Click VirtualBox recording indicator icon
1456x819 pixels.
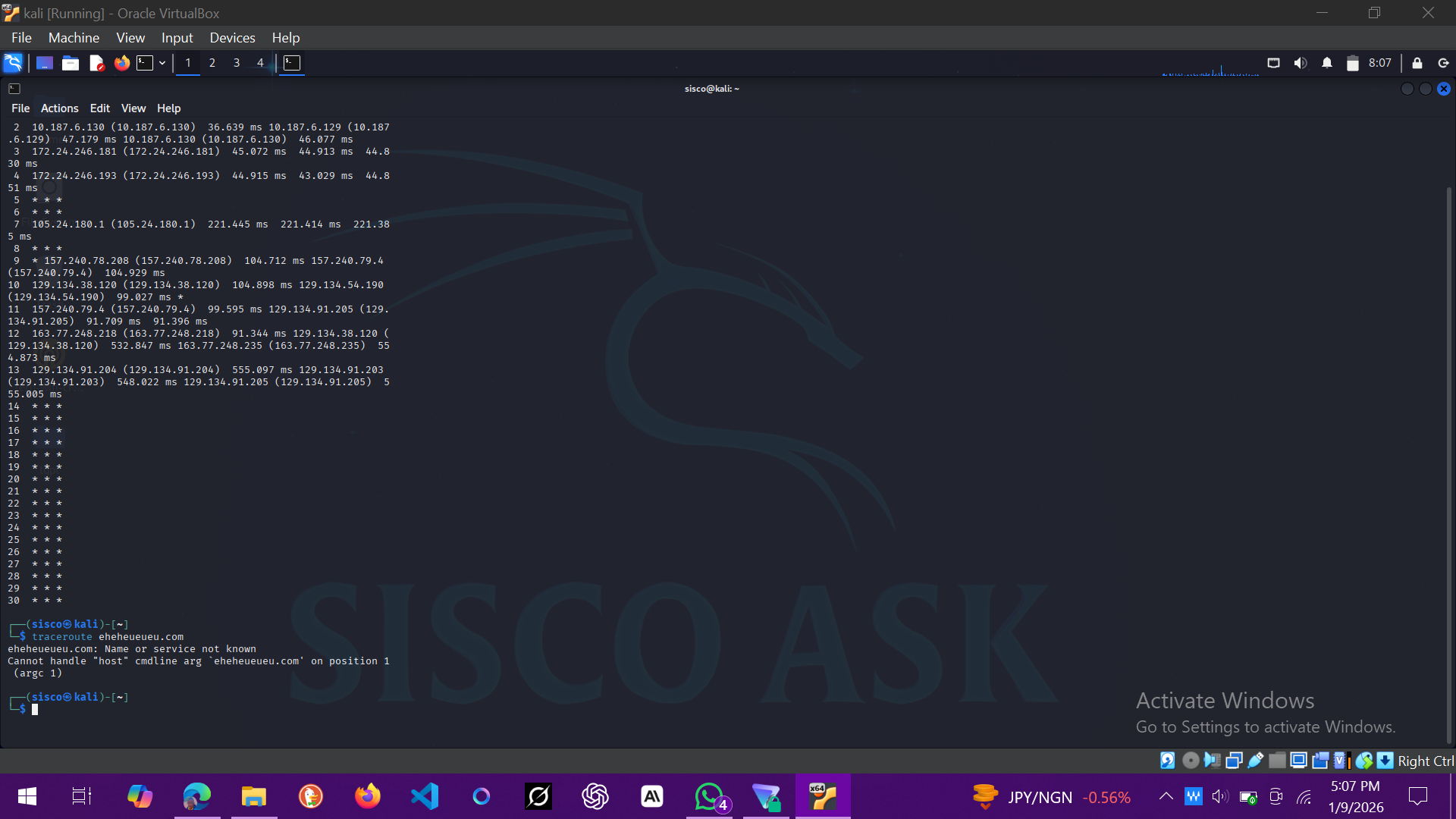tap(1320, 761)
